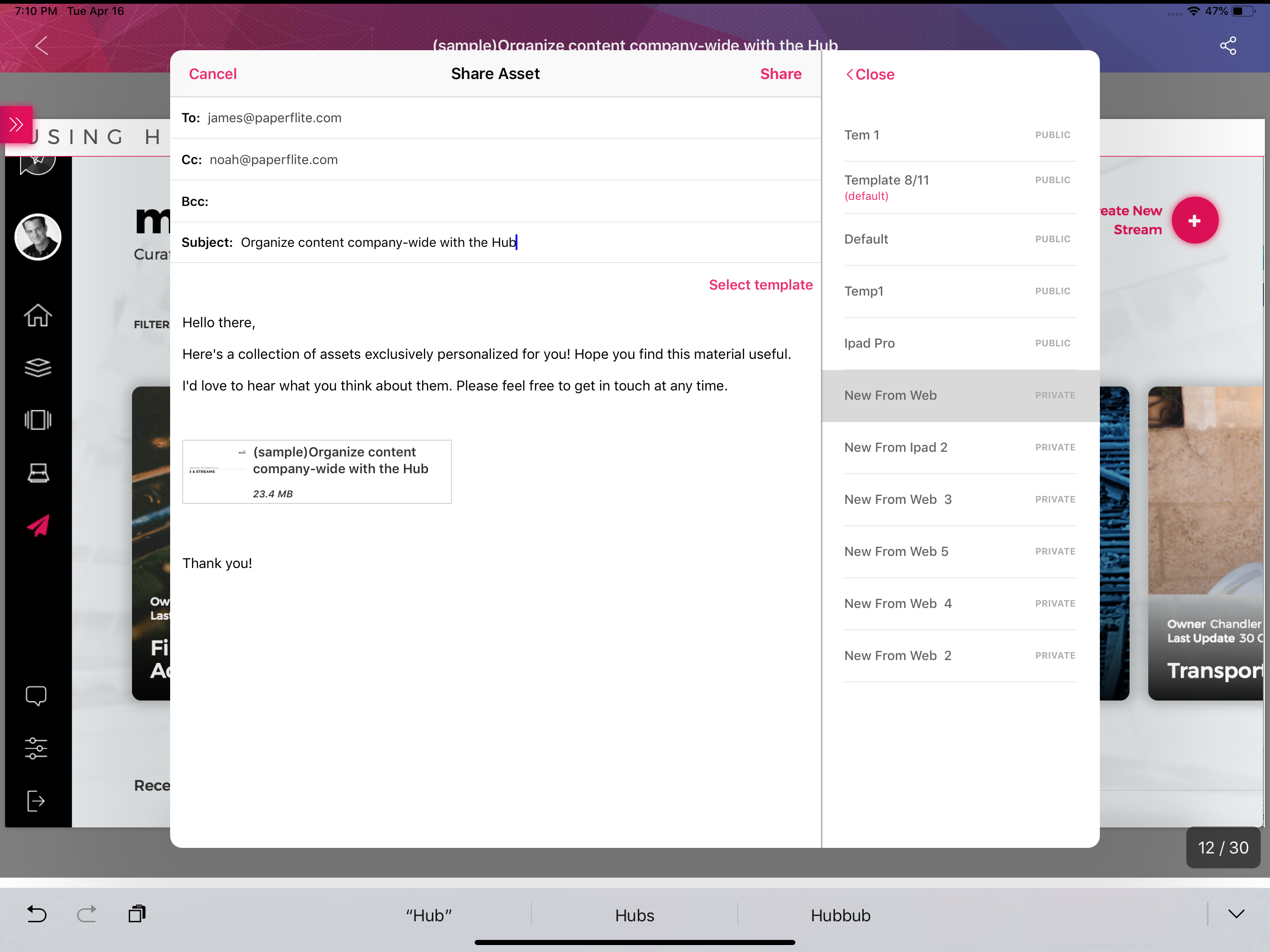Tap the logout icon in sidebar
Image resolution: width=1270 pixels, height=952 pixels.
(x=36, y=800)
